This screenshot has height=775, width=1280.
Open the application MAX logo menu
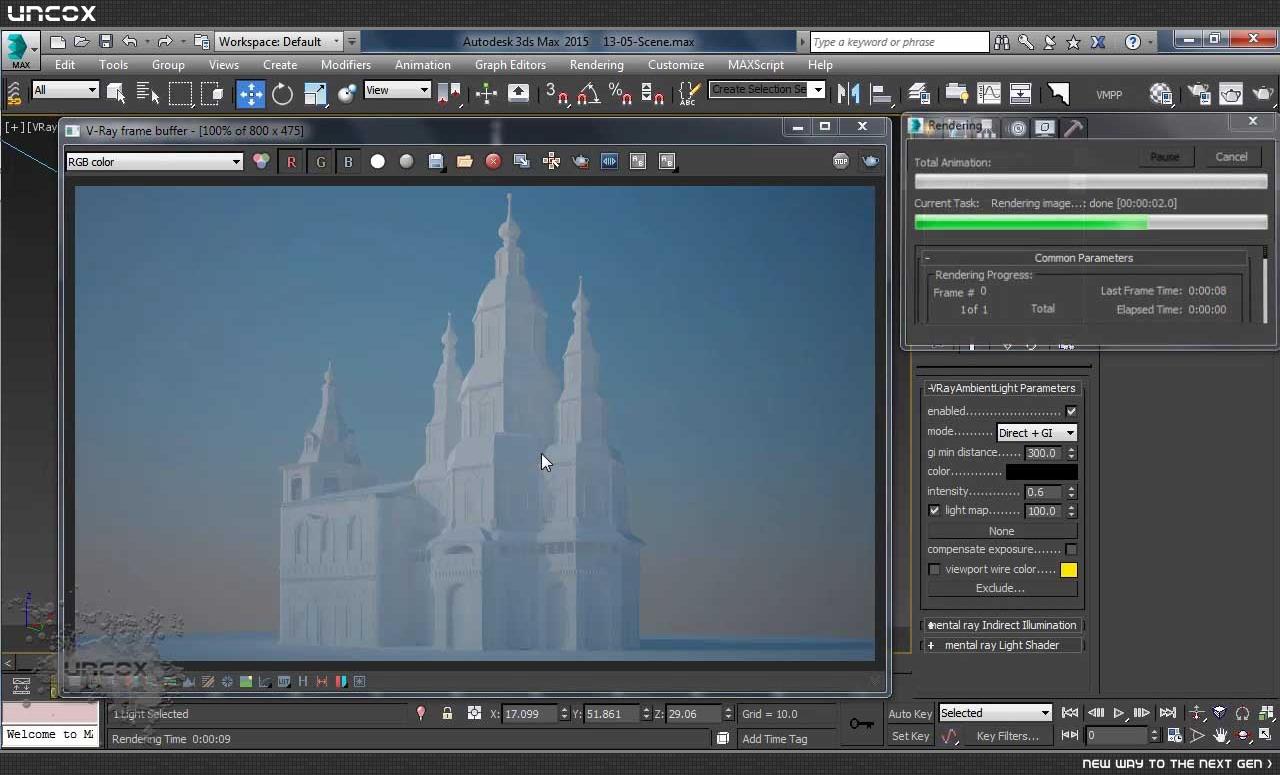19,49
